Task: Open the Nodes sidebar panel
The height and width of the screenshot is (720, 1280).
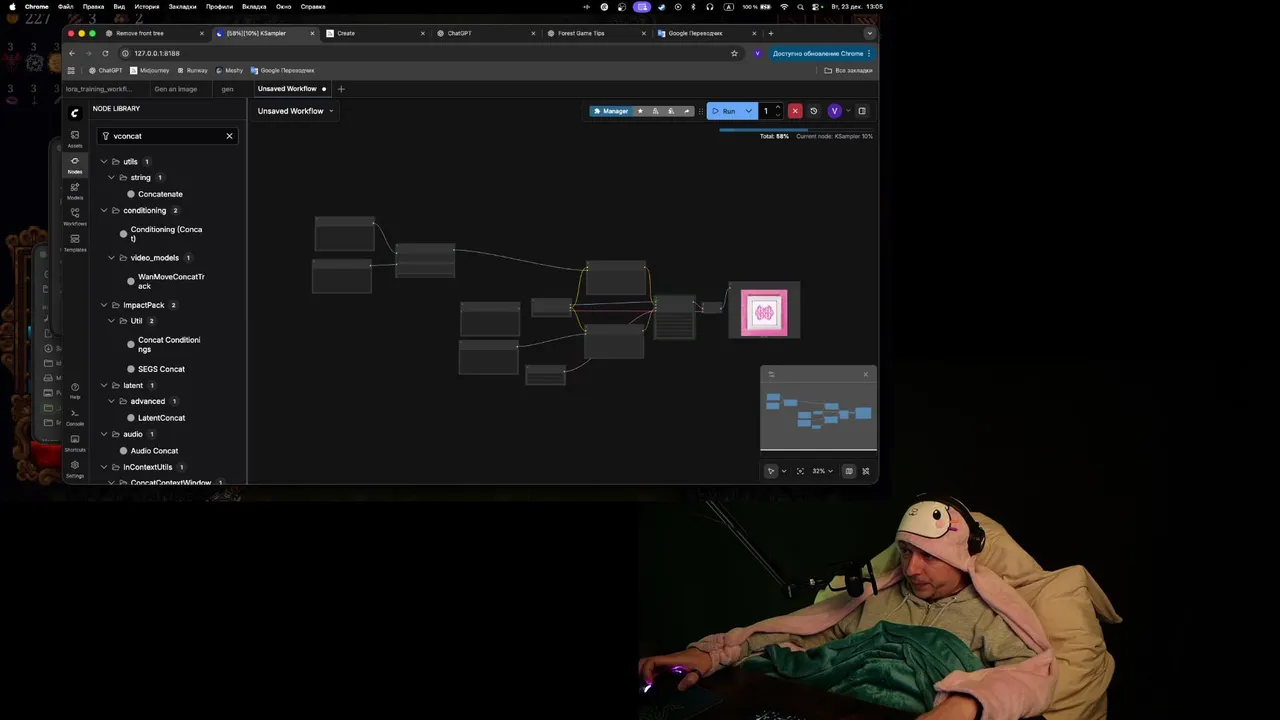Action: [x=75, y=164]
